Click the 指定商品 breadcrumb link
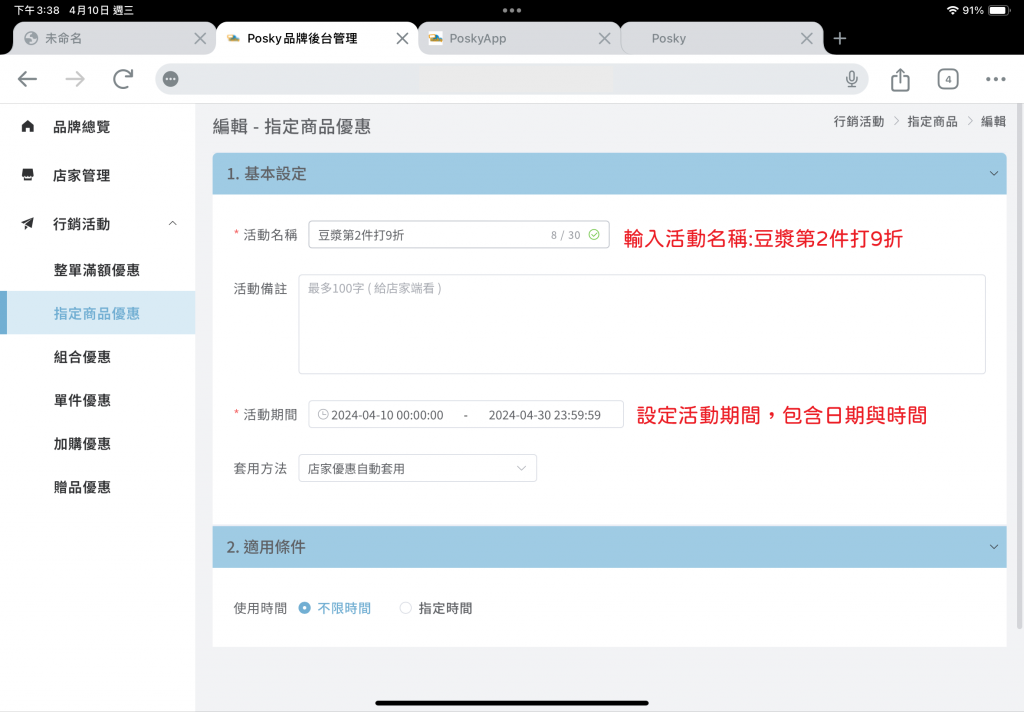Screen dimensions: 1024x712 pyautogui.click(x=932, y=121)
